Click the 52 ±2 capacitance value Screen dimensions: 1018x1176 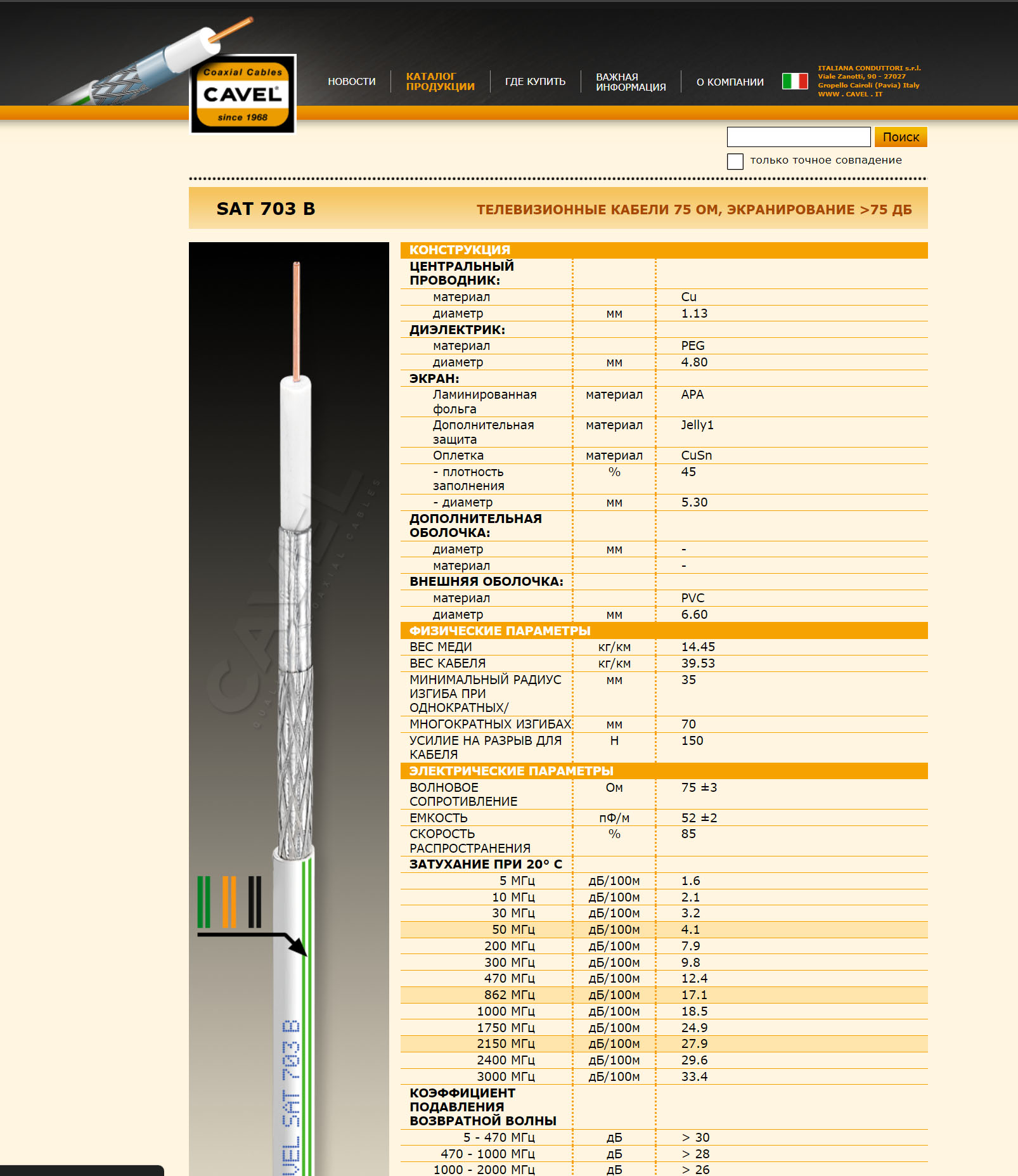(x=699, y=818)
